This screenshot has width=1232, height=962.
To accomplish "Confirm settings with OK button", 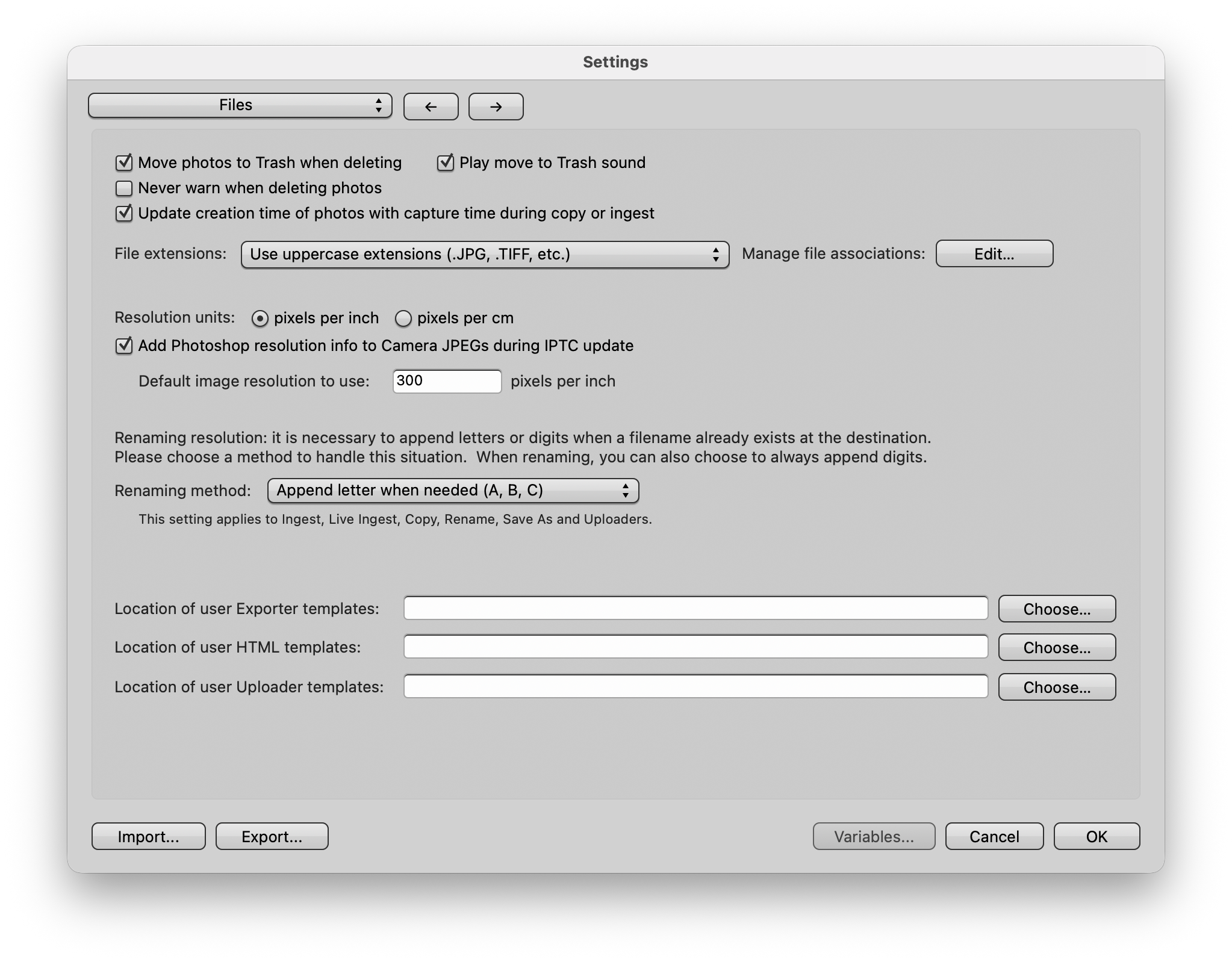I will [x=1096, y=837].
